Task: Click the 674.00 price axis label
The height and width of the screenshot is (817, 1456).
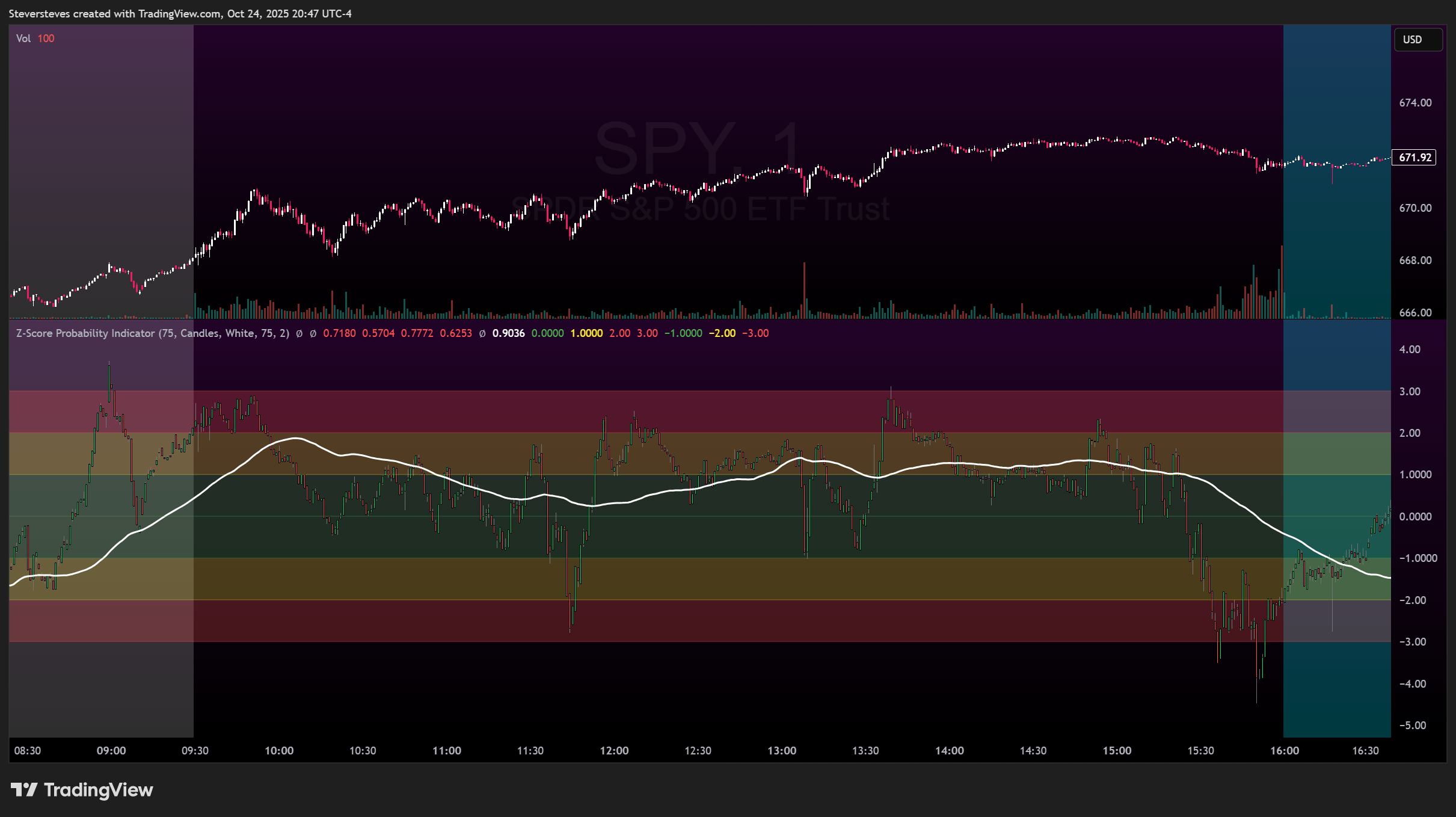Action: point(1415,103)
